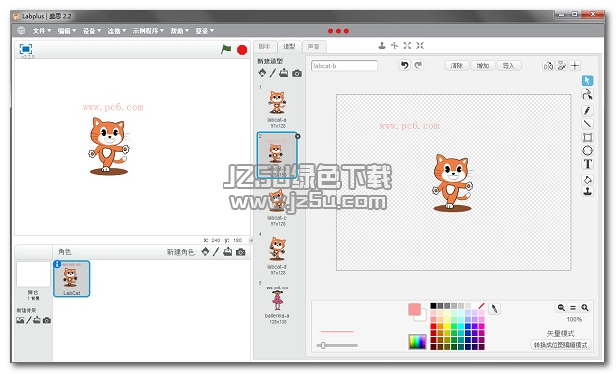Click 转换成位图编辑模式 (Convert to bitmap) button
Image resolution: width=616 pixels, height=374 pixels.
561,345
